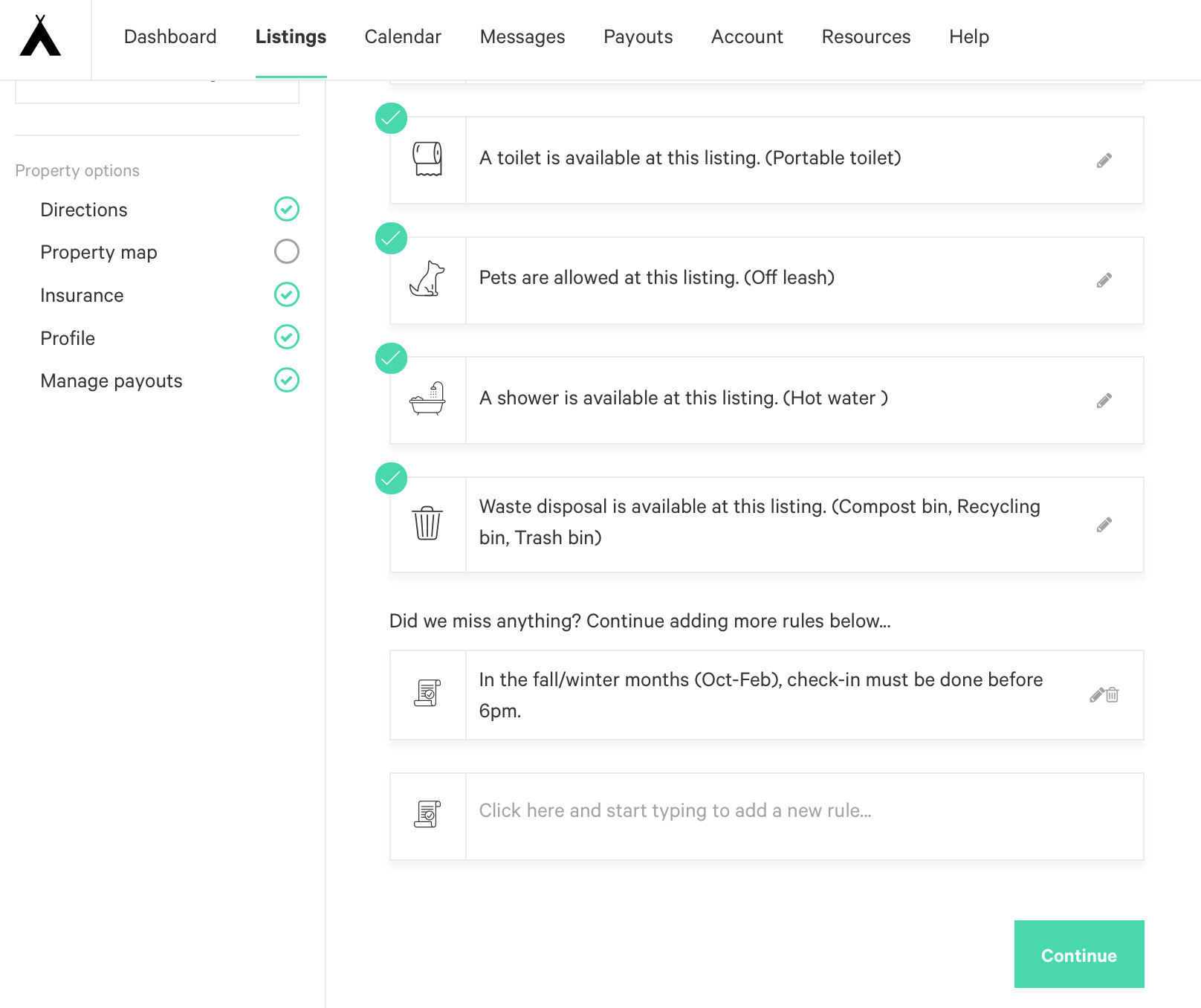Click the toilet paper roll icon
Image resolution: width=1201 pixels, height=1008 pixels.
point(427,158)
